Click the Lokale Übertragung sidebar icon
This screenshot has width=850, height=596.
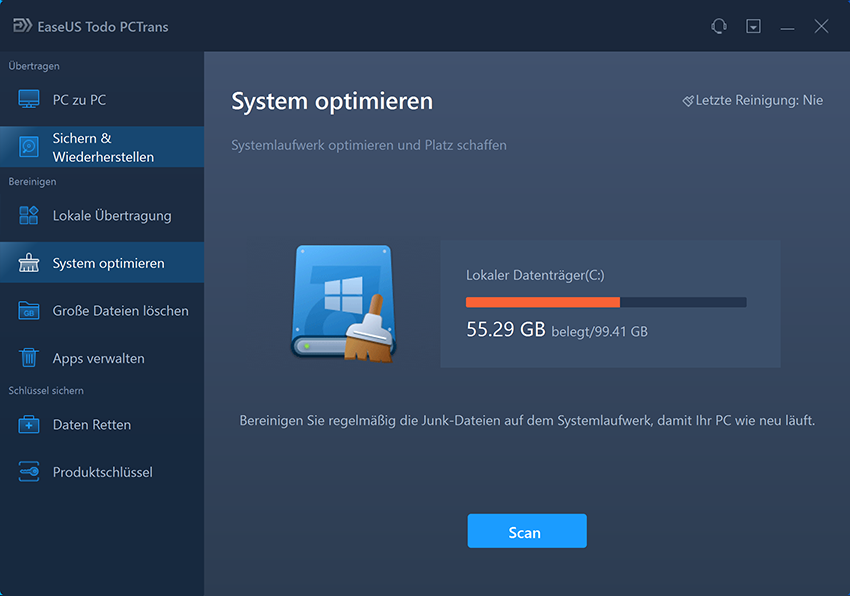[x=29, y=216]
